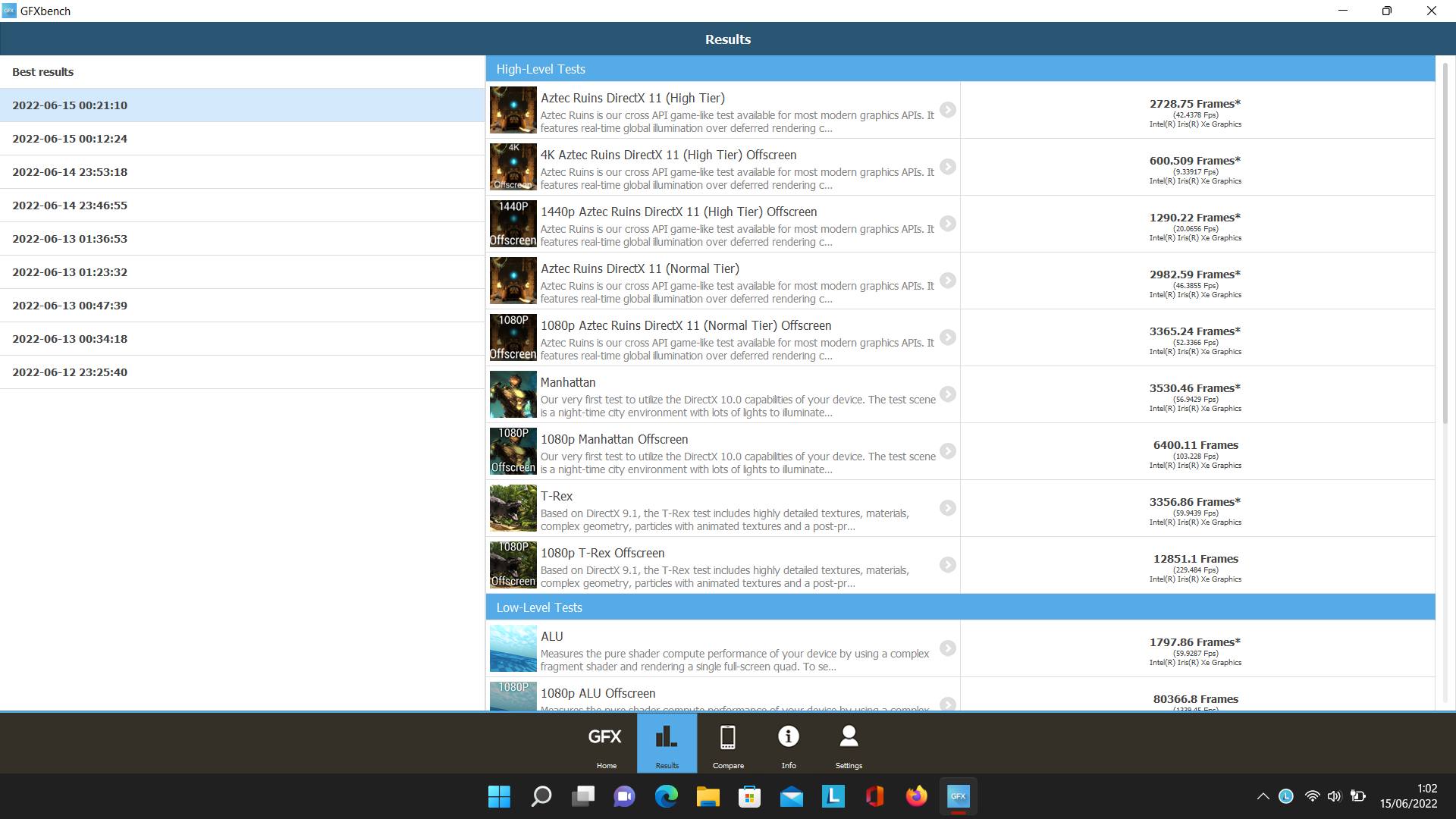Open the Wi-Fi network tray icon
The width and height of the screenshot is (1456, 819).
point(1312,796)
